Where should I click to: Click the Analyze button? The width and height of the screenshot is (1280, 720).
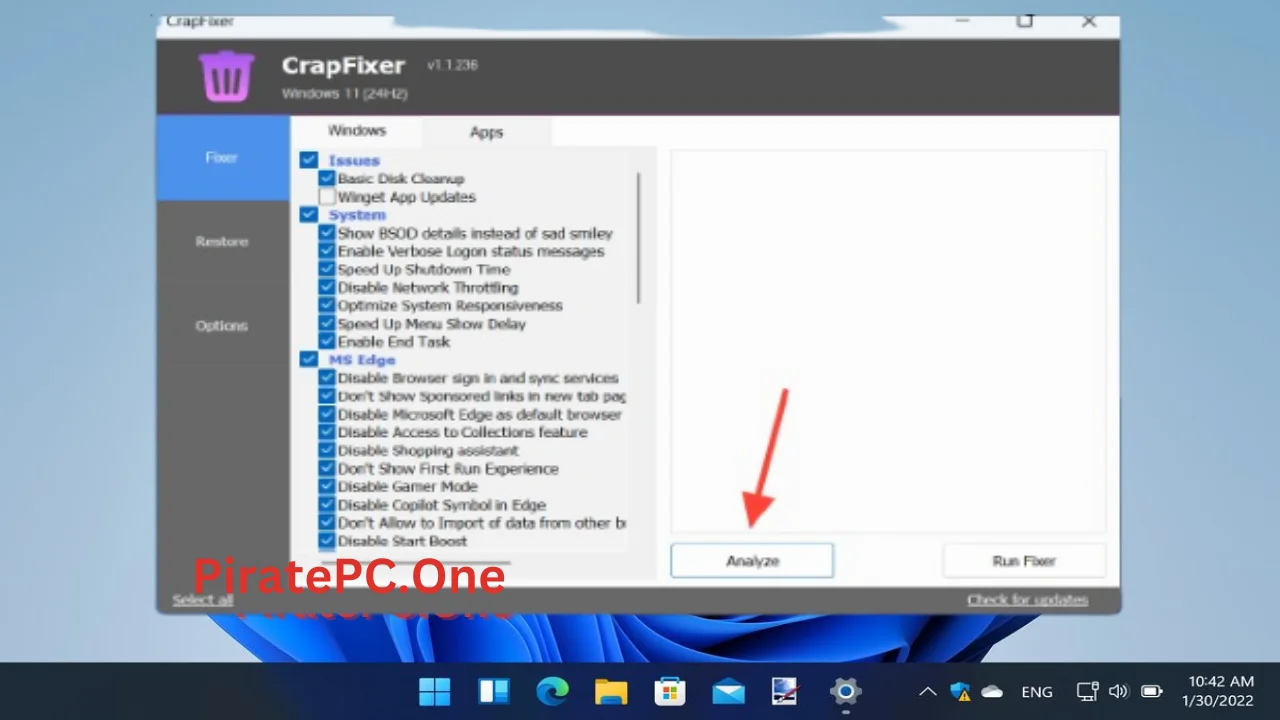point(752,561)
